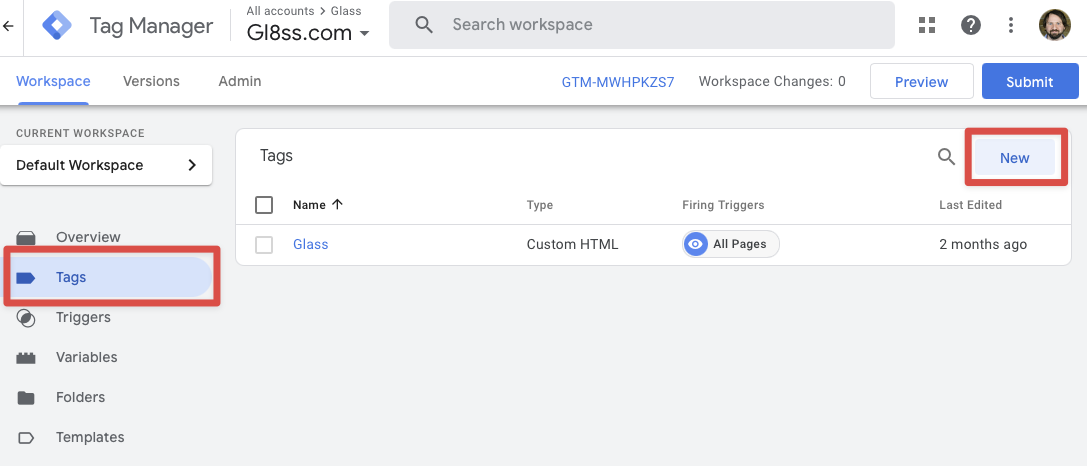Click the 2 months ago cell
The width and height of the screenshot is (1087, 466).
[983, 244]
